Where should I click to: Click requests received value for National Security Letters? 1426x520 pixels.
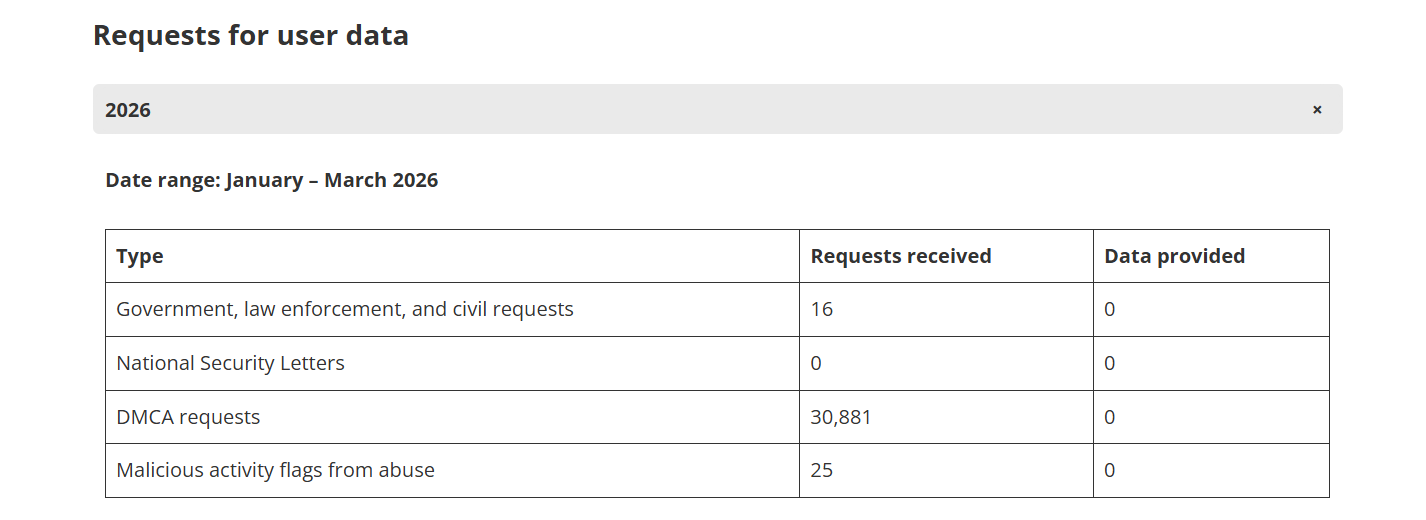click(816, 364)
